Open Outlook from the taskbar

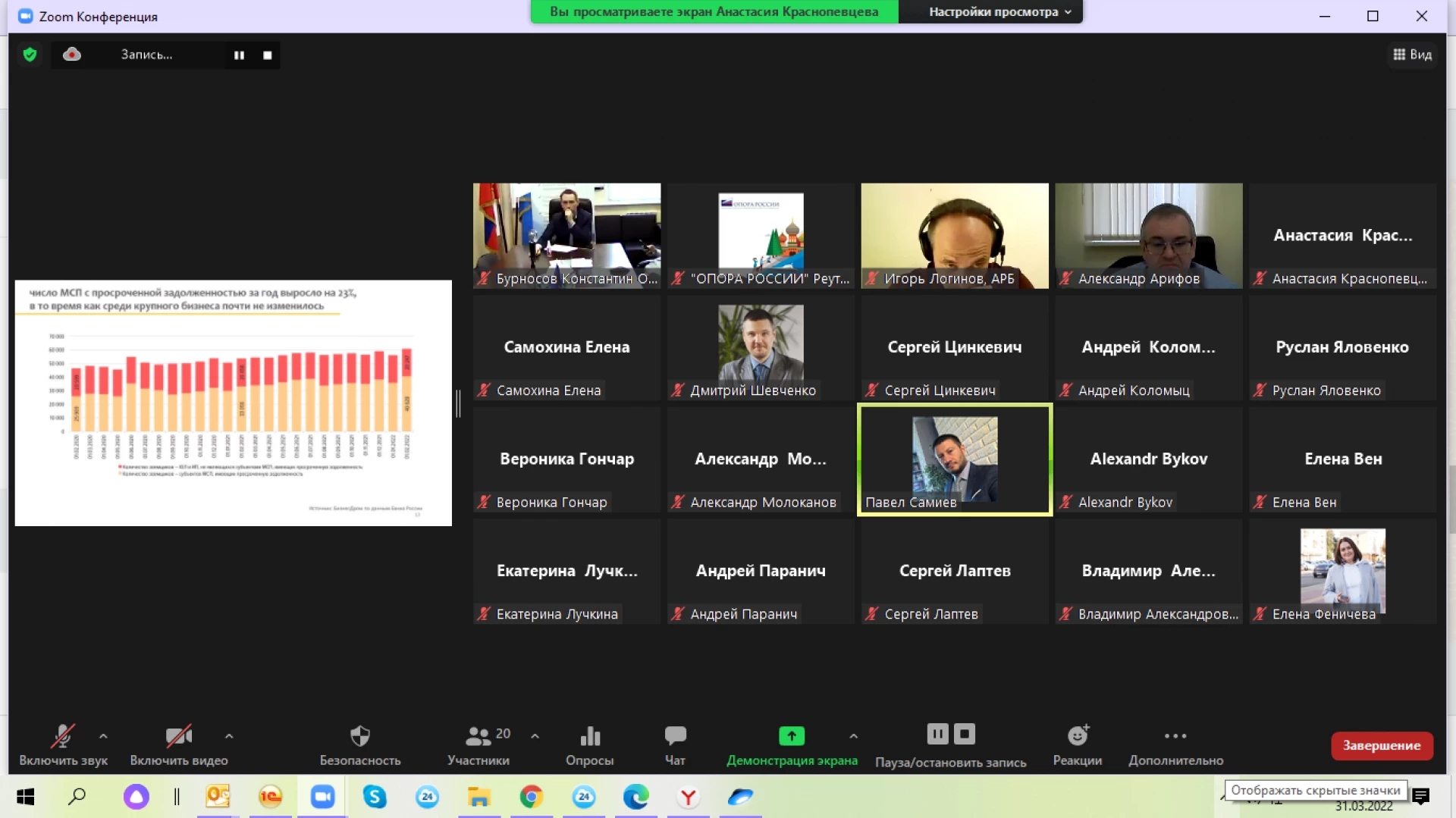point(218,797)
